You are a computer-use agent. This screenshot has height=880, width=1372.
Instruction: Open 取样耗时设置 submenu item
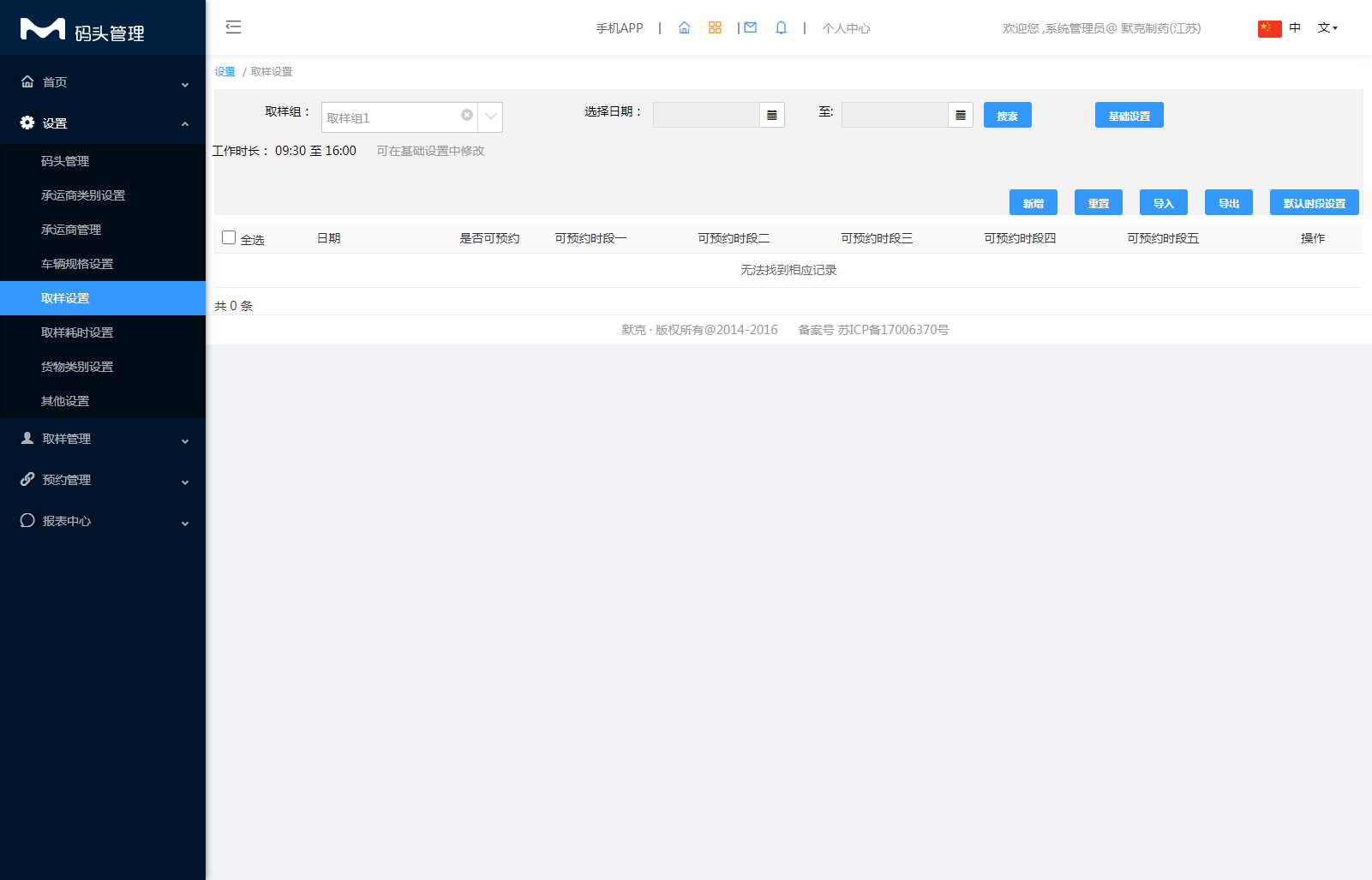(103, 332)
